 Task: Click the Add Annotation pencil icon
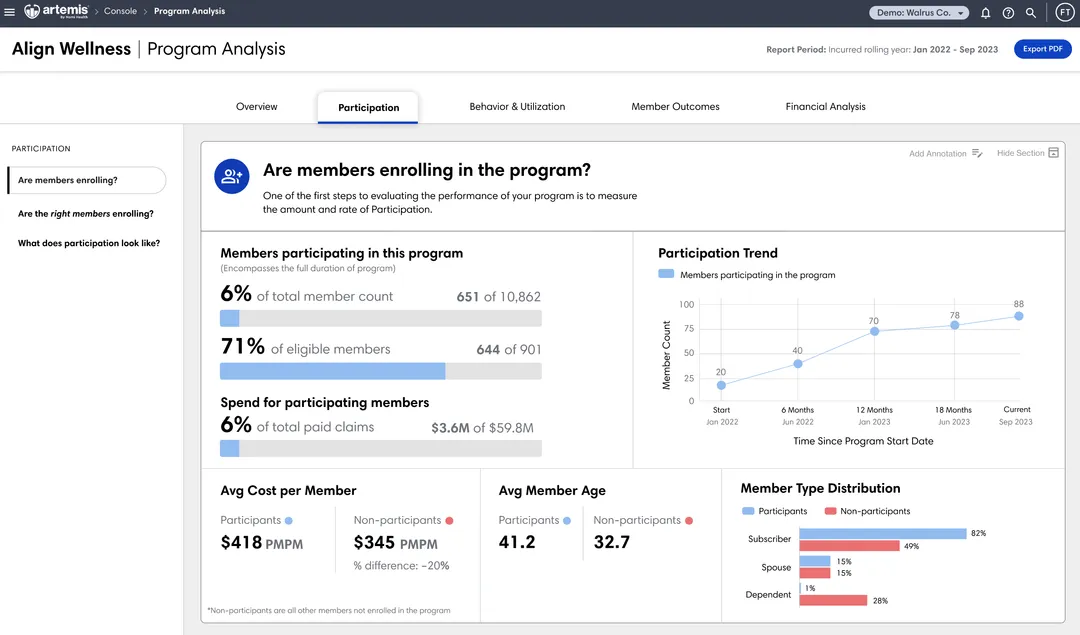point(977,154)
